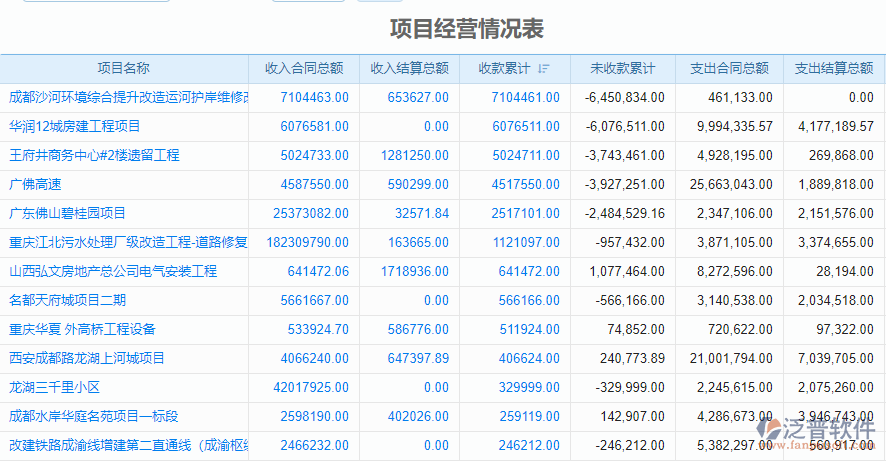Open project 成都水岸华庭名苑项目一标段
The image size is (886, 461).
click(x=94, y=416)
